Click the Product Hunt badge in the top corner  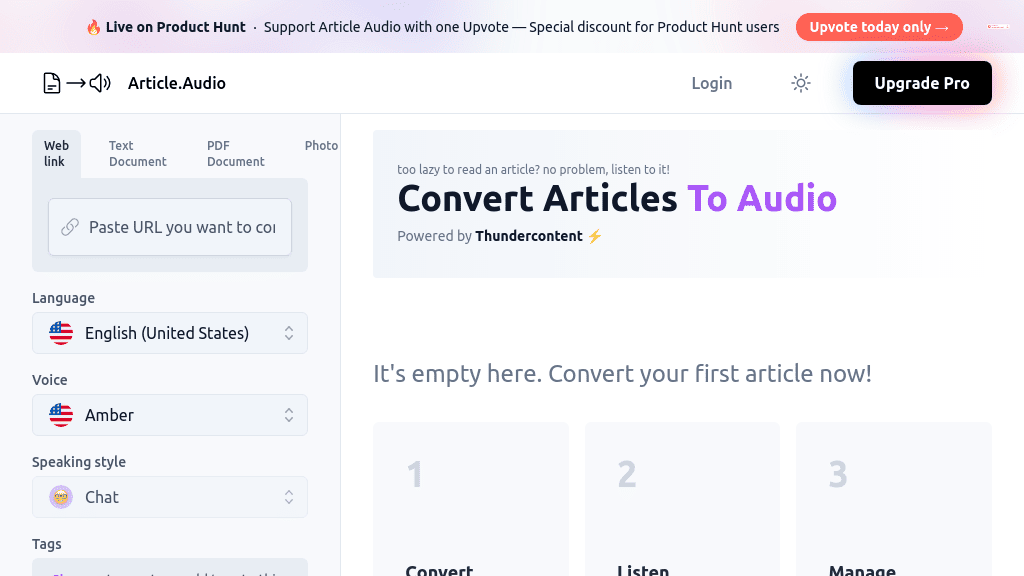[997, 27]
